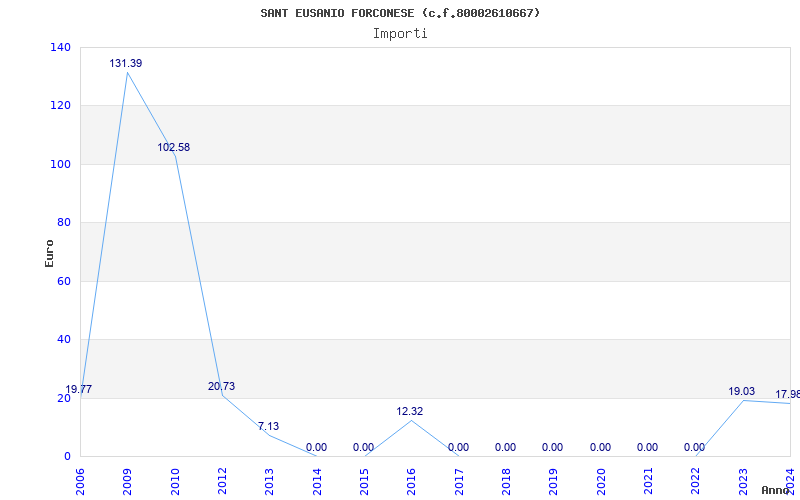Select the 20.73 data label
Image resolution: width=800 pixels, height=500 pixels.
[x=221, y=386]
